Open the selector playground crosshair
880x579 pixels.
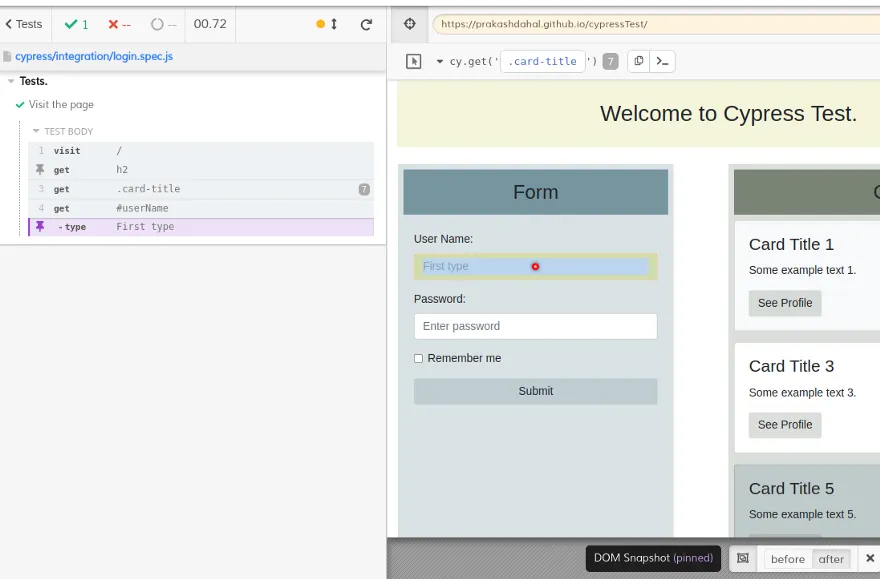pyautogui.click(x=410, y=24)
